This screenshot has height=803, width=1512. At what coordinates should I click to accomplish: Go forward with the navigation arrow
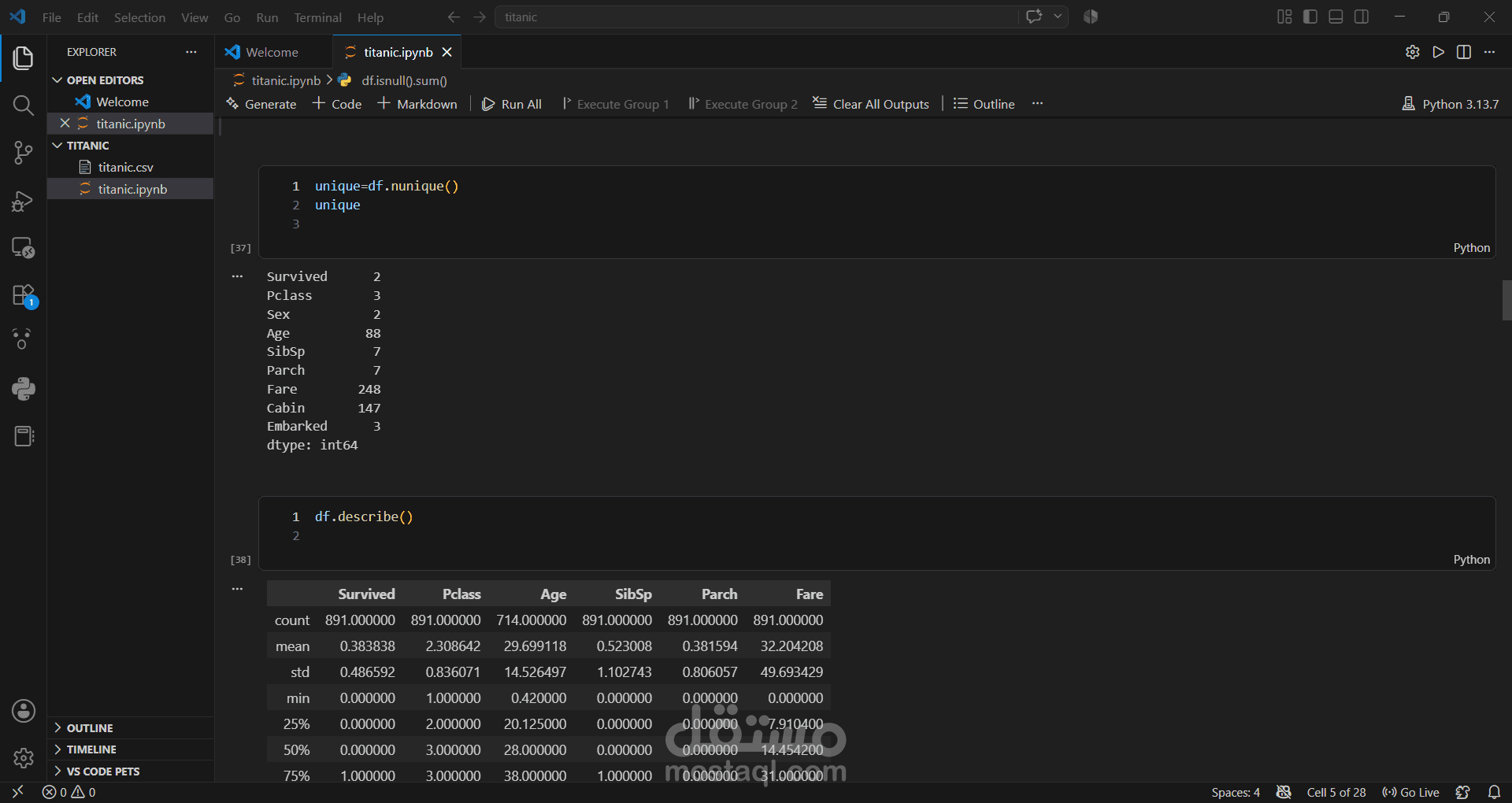[480, 17]
